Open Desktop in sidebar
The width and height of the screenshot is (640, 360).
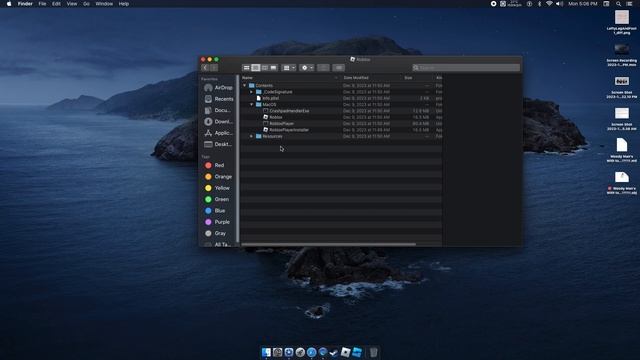tap(218, 144)
